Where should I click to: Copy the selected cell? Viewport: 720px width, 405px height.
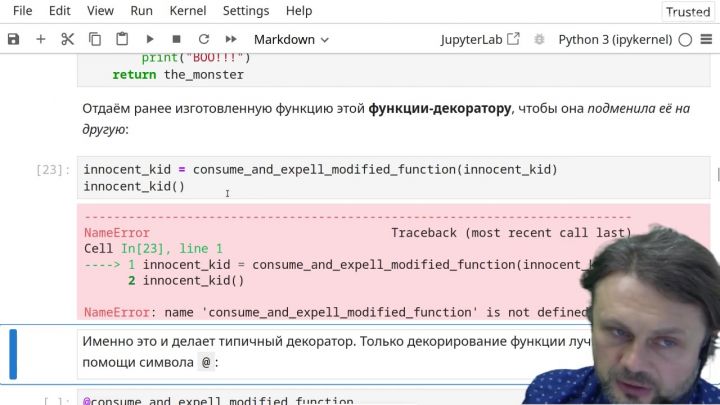click(95, 39)
